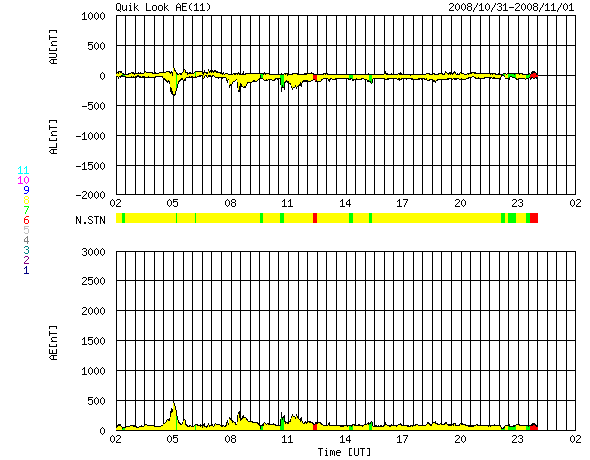Viewport: 590px width, 460px height.
Task: Click the -2000 tick on AL axis
Action: [91, 196]
